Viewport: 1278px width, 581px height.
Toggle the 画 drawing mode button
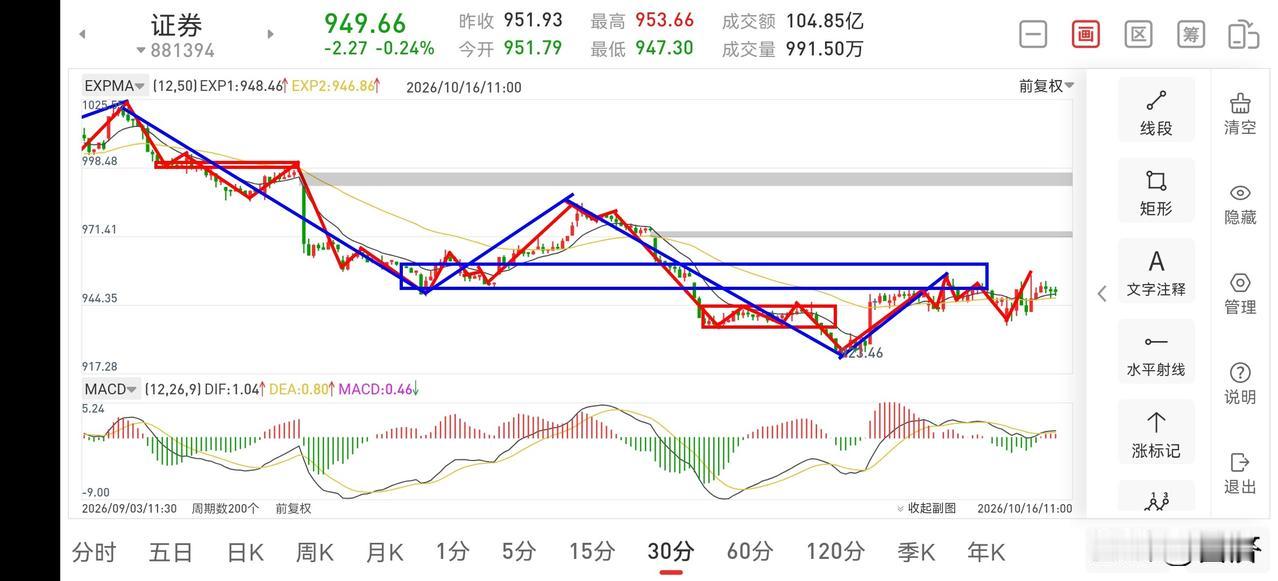click(x=1085, y=34)
